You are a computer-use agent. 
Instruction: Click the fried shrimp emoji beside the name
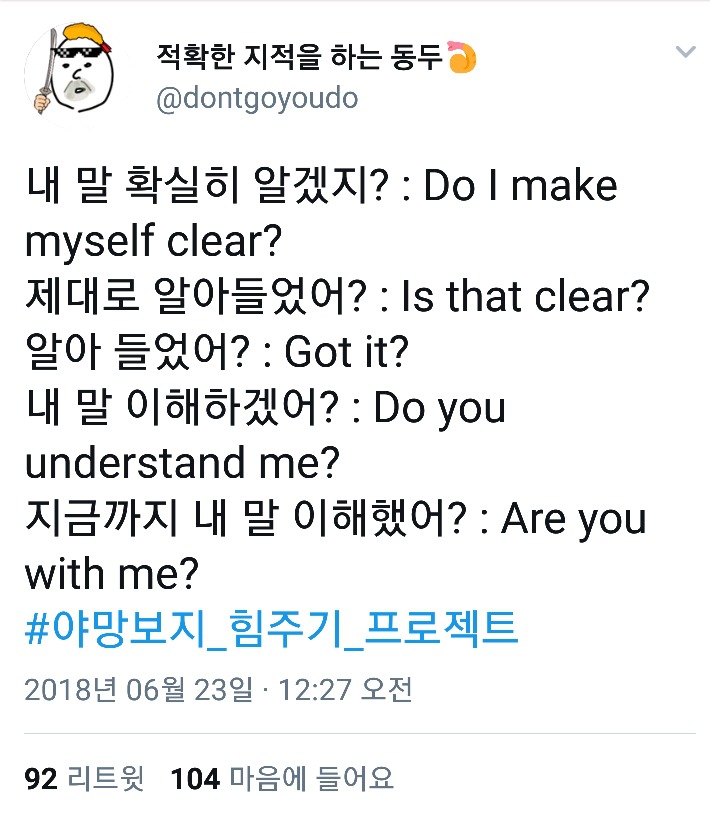point(461,58)
